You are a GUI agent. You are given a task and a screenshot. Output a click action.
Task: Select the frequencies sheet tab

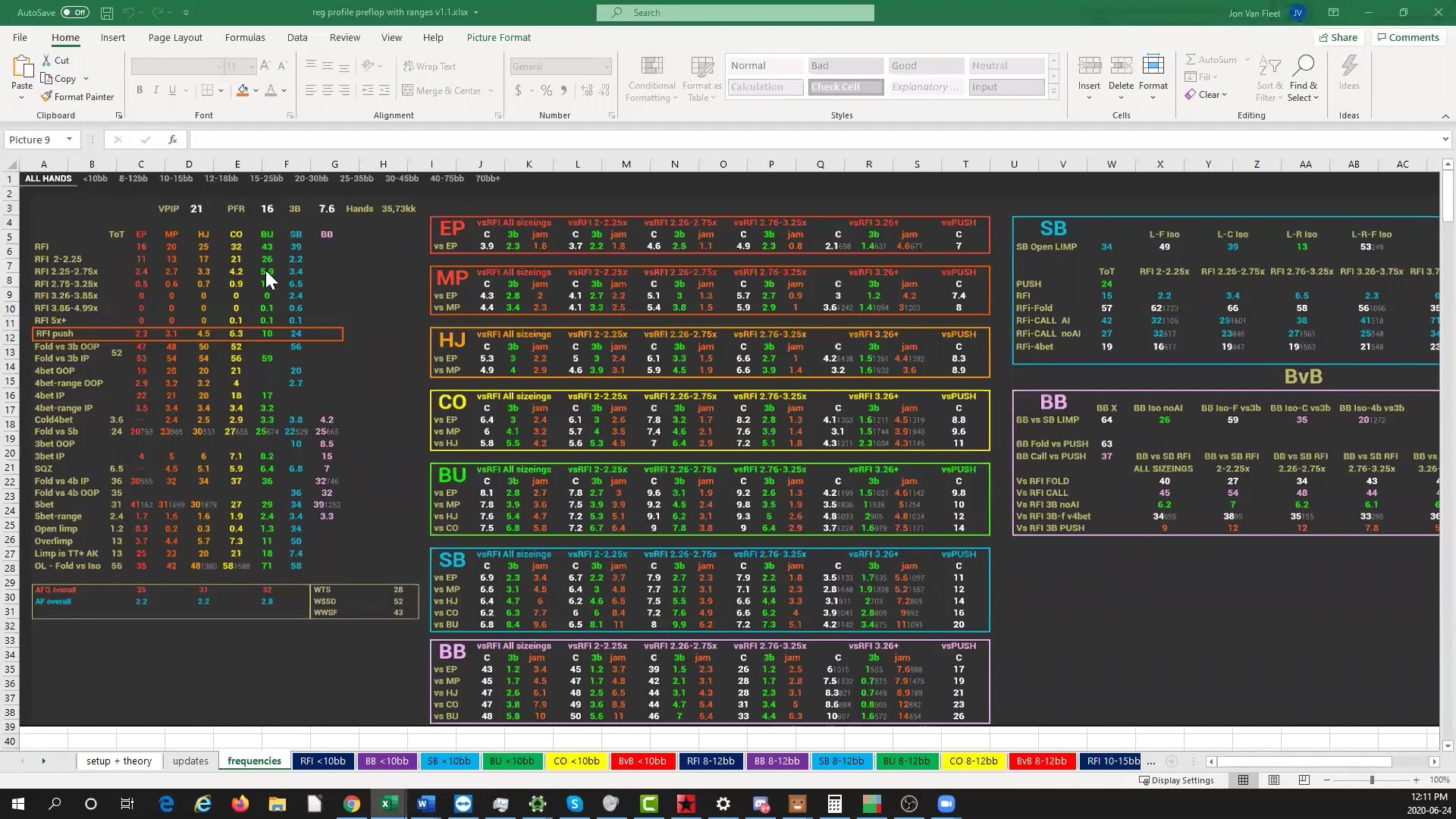pyautogui.click(x=253, y=761)
